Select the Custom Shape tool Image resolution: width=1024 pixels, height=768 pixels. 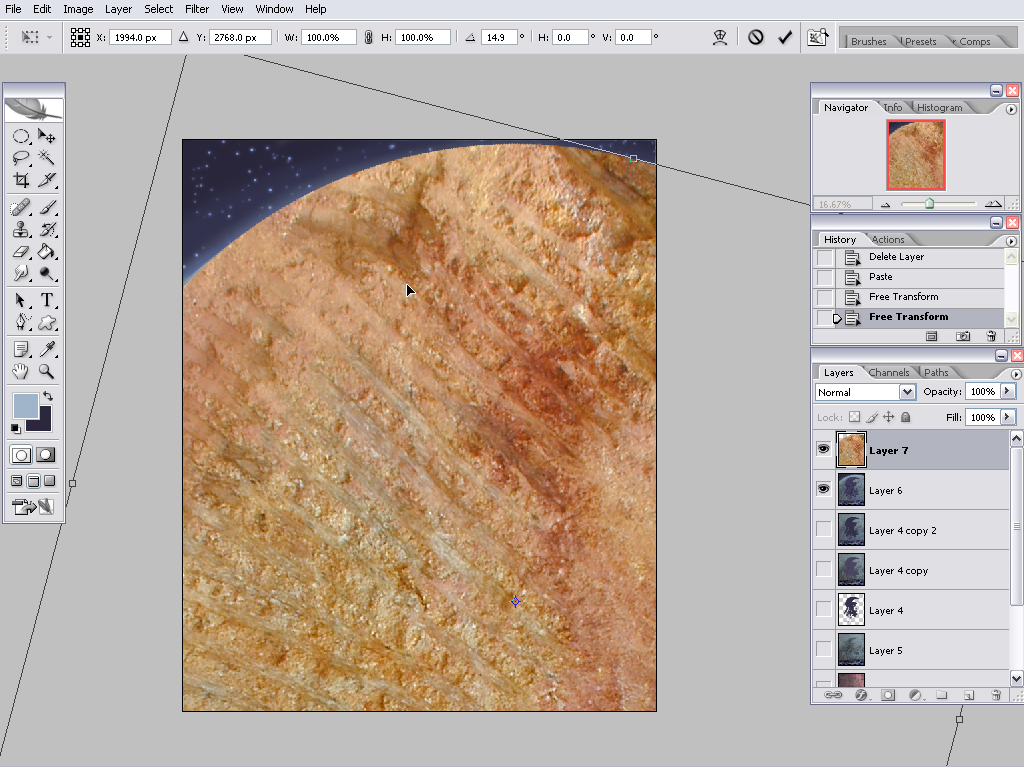pyautogui.click(x=46, y=322)
